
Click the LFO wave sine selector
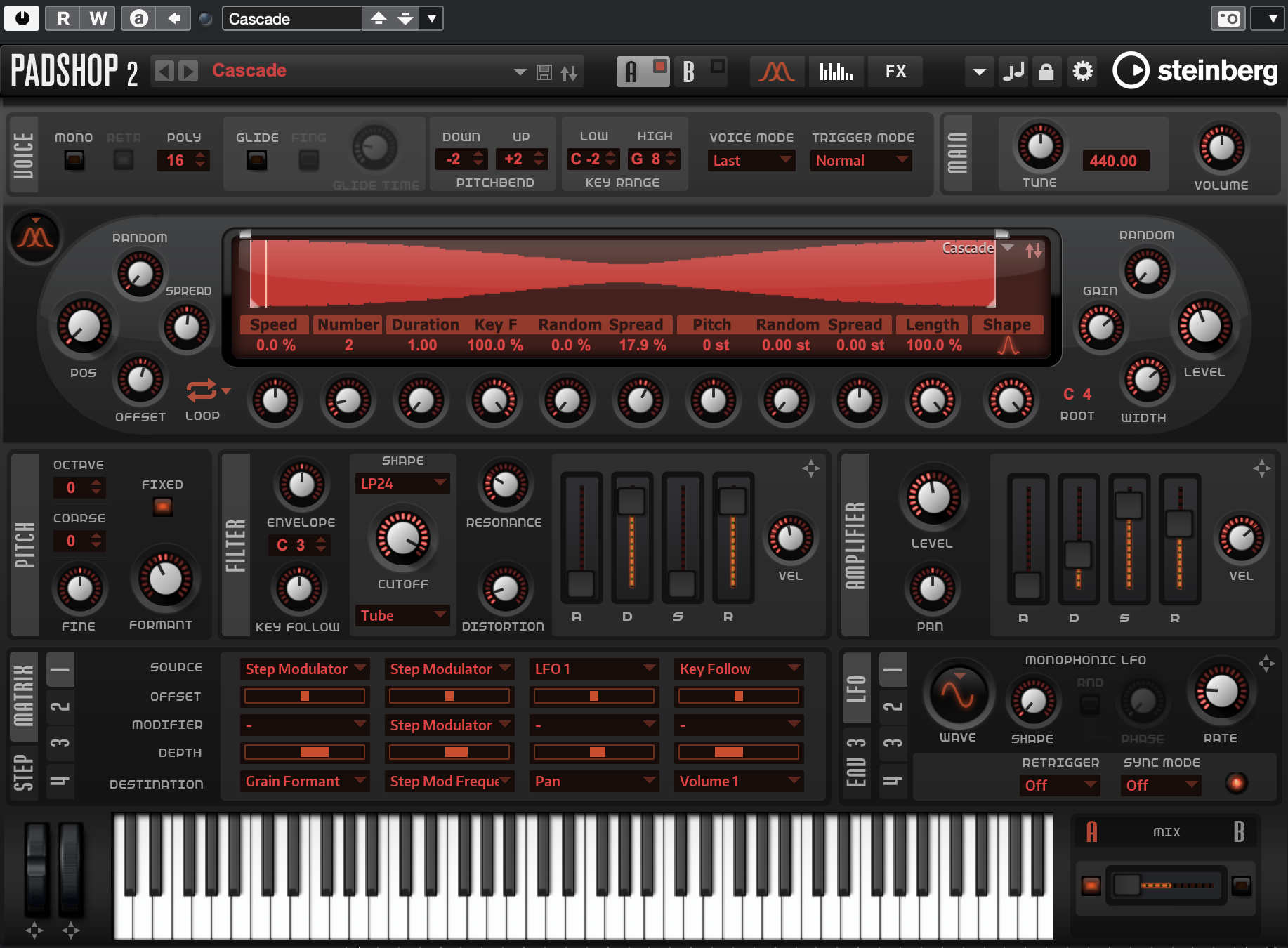[958, 694]
